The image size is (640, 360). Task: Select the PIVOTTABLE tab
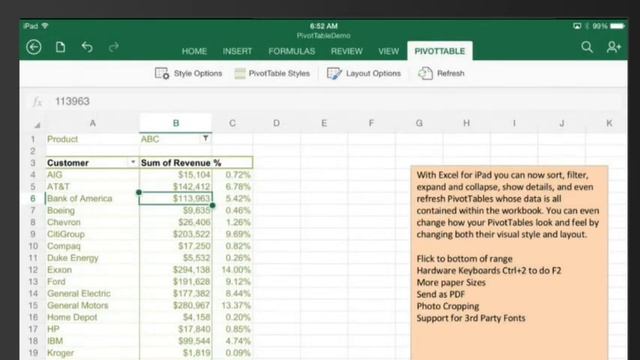[x=440, y=51]
